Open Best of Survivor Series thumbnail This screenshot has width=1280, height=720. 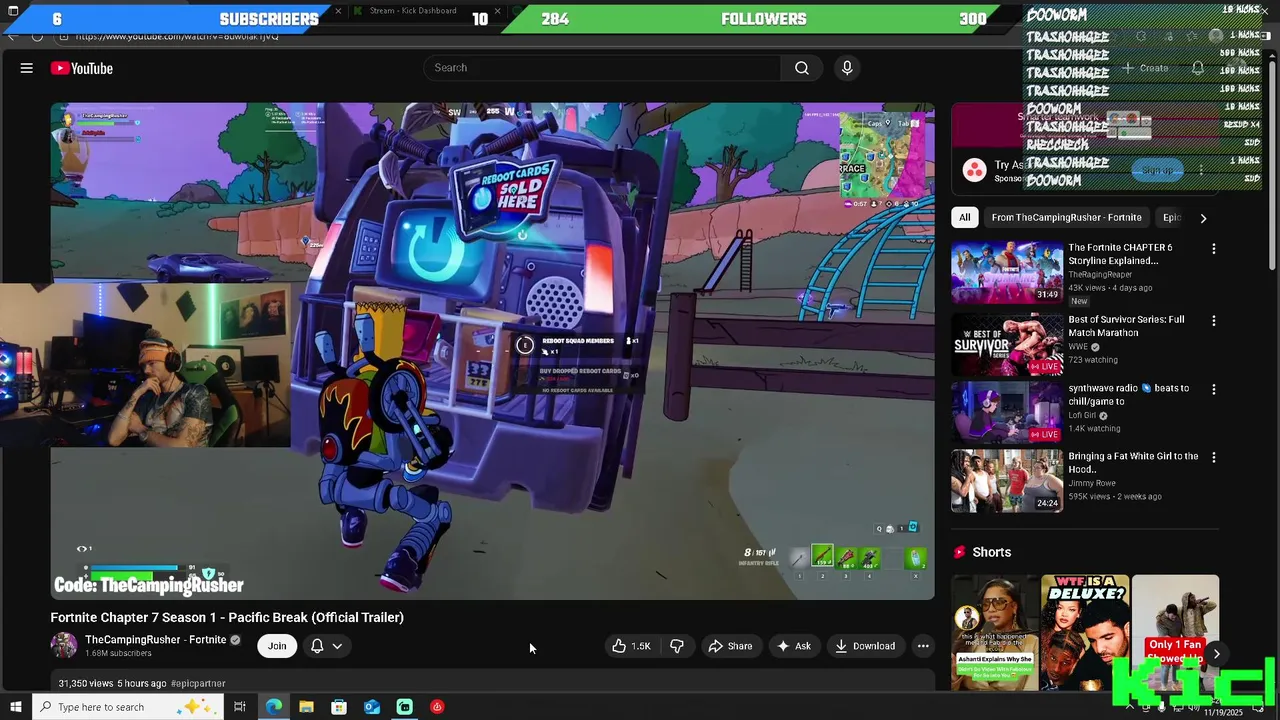click(1006, 344)
